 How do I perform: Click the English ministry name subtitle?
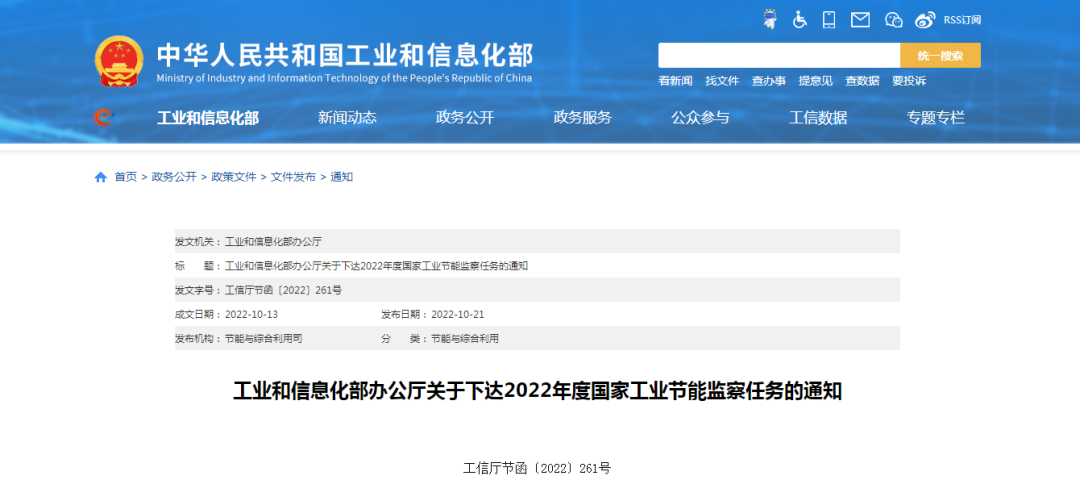pyautogui.click(x=344, y=78)
